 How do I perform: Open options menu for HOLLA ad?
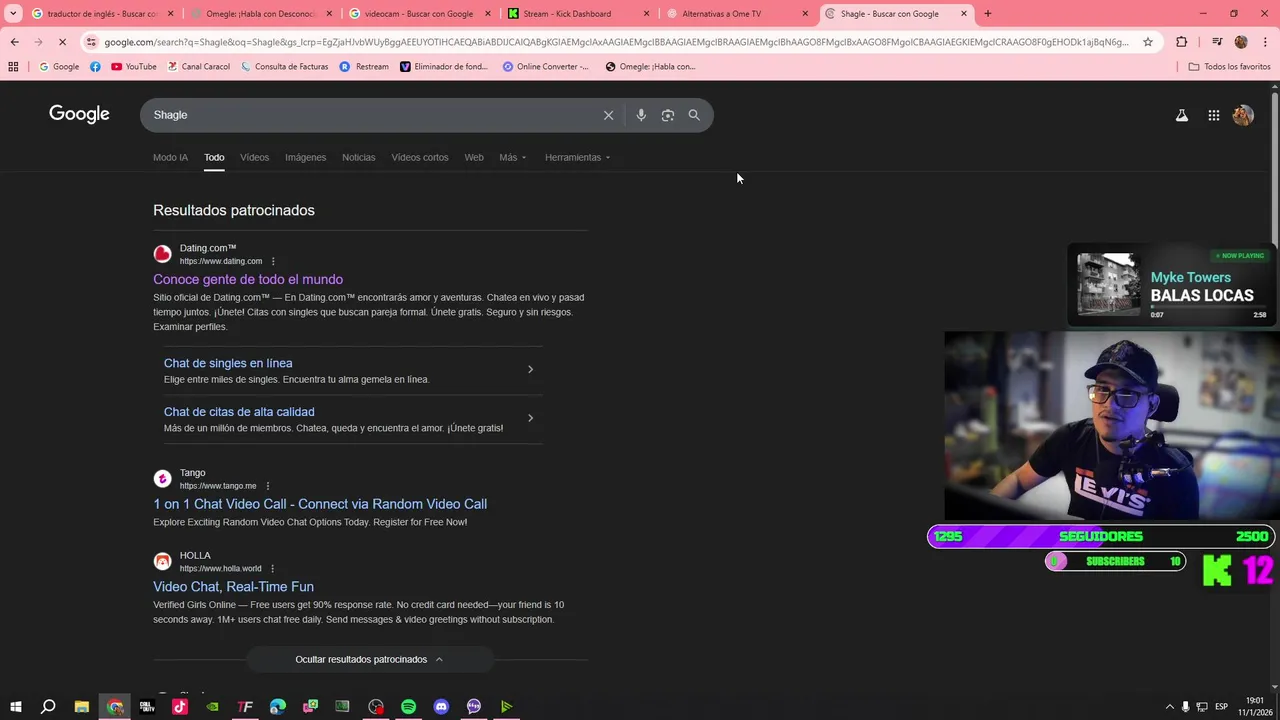click(x=272, y=569)
